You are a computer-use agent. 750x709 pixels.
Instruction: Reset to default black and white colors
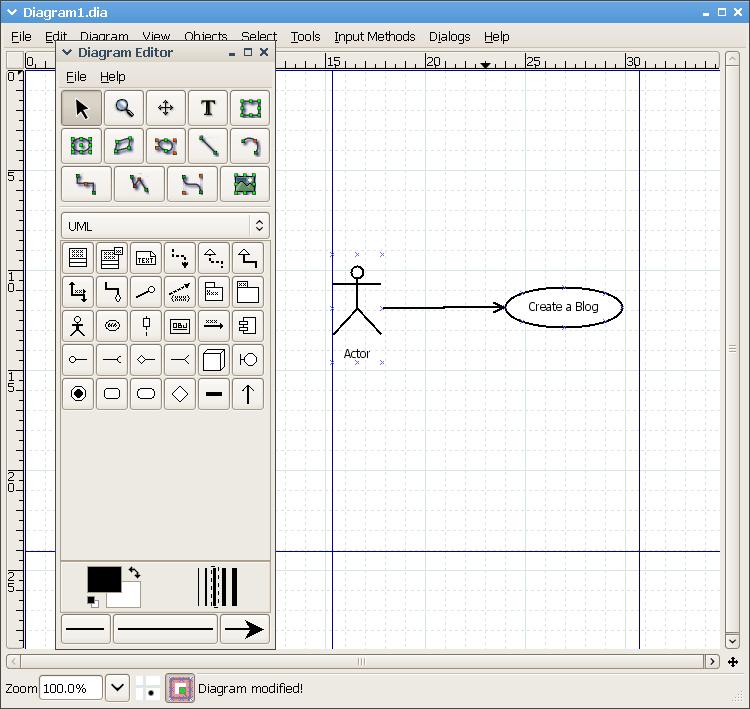click(x=93, y=602)
